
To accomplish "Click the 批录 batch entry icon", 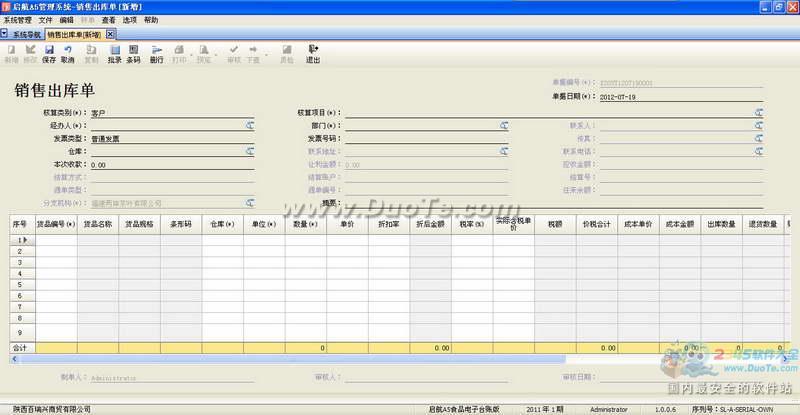I will pos(115,50).
